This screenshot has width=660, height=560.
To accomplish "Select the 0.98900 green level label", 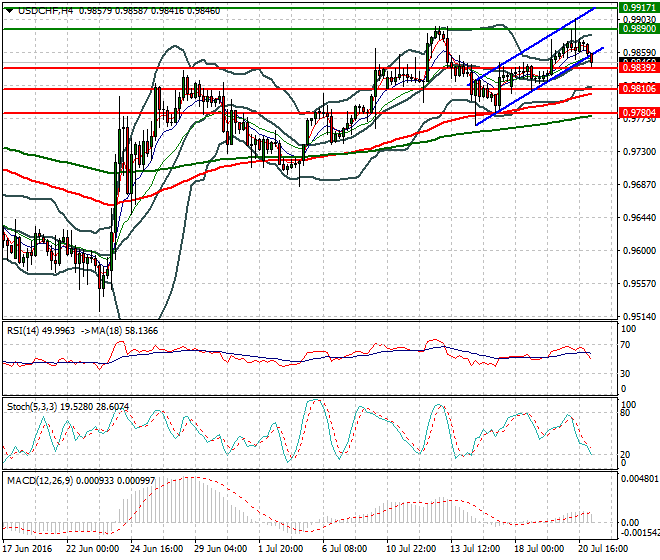I will click(x=639, y=29).
